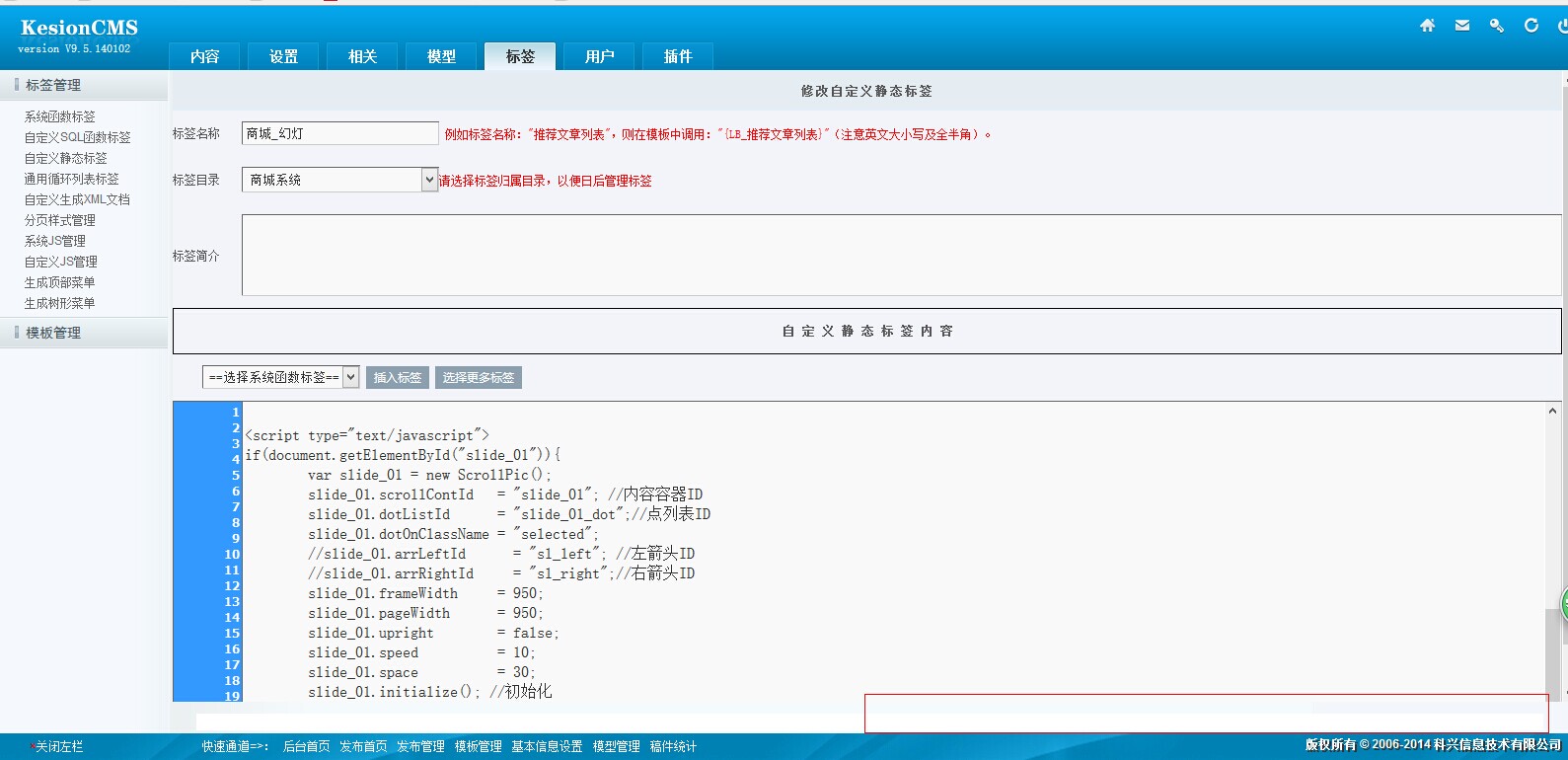Open 发布首页 quick link
Image resolution: width=1568 pixels, height=760 pixels.
(x=363, y=746)
